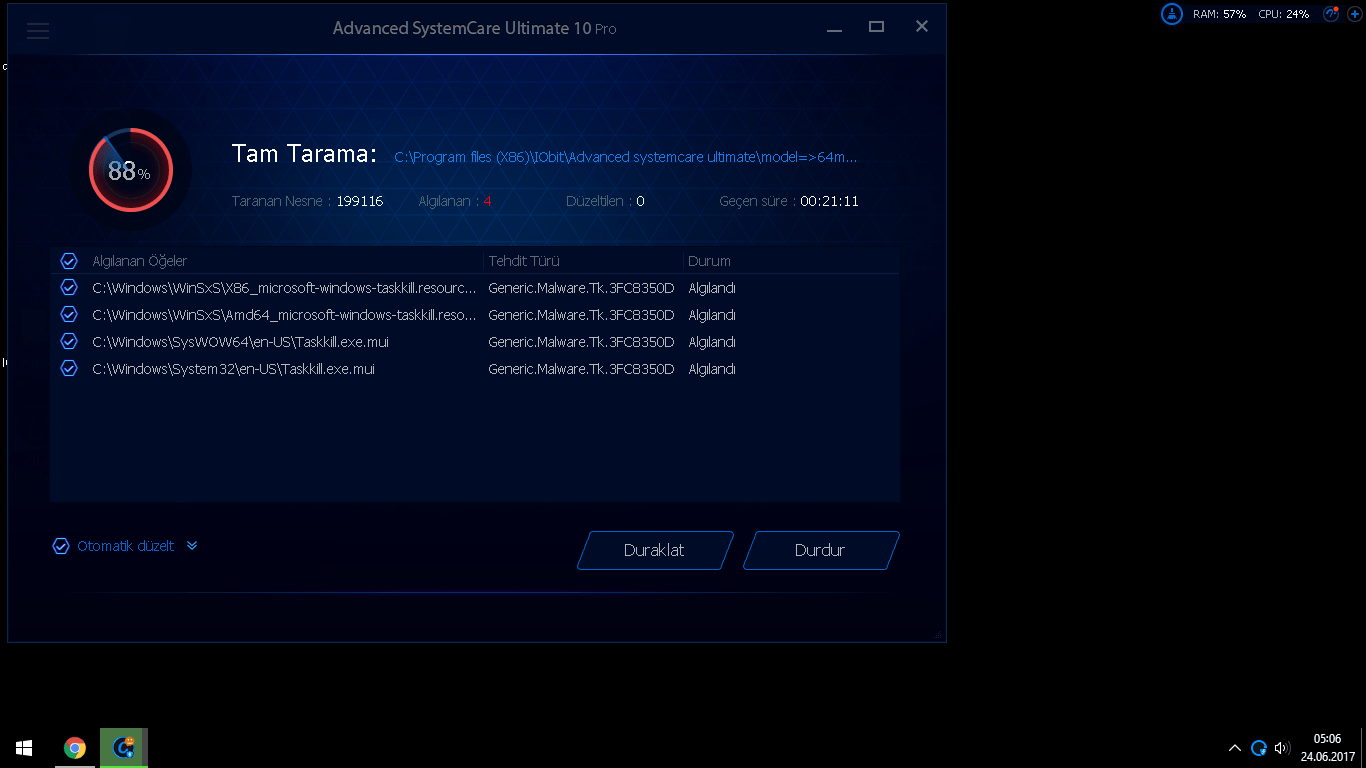The width and height of the screenshot is (1366, 768).
Task: Maximize the Advanced SystemCare window
Action: pyautogui.click(x=877, y=27)
